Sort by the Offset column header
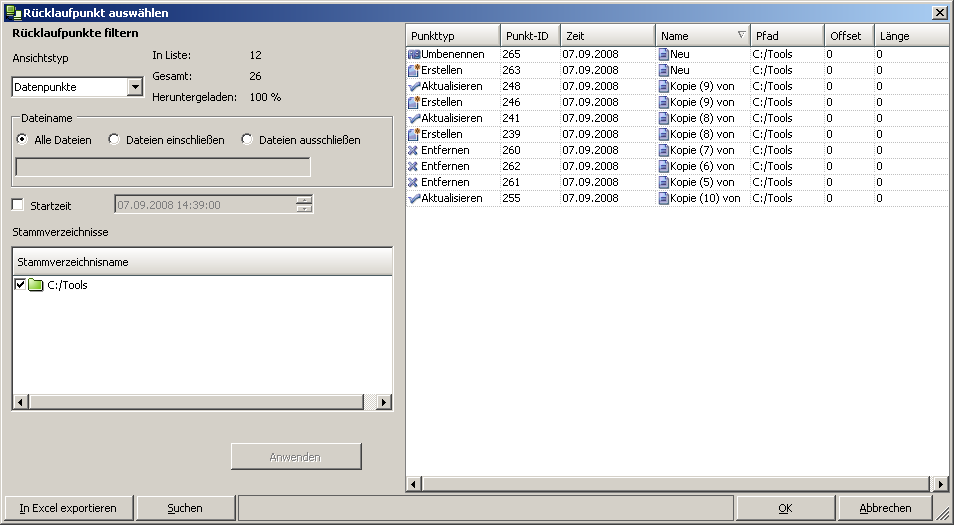The width and height of the screenshot is (954, 525). click(x=849, y=36)
